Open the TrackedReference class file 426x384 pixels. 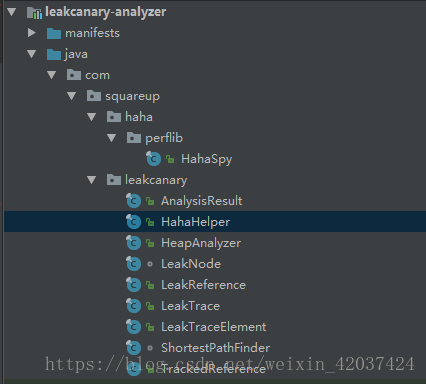tap(213, 369)
